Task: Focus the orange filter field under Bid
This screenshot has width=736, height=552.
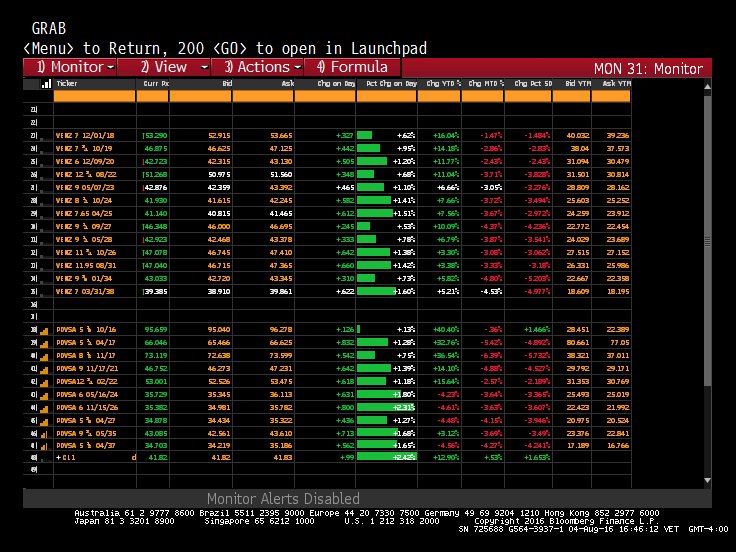Action: pos(201,96)
